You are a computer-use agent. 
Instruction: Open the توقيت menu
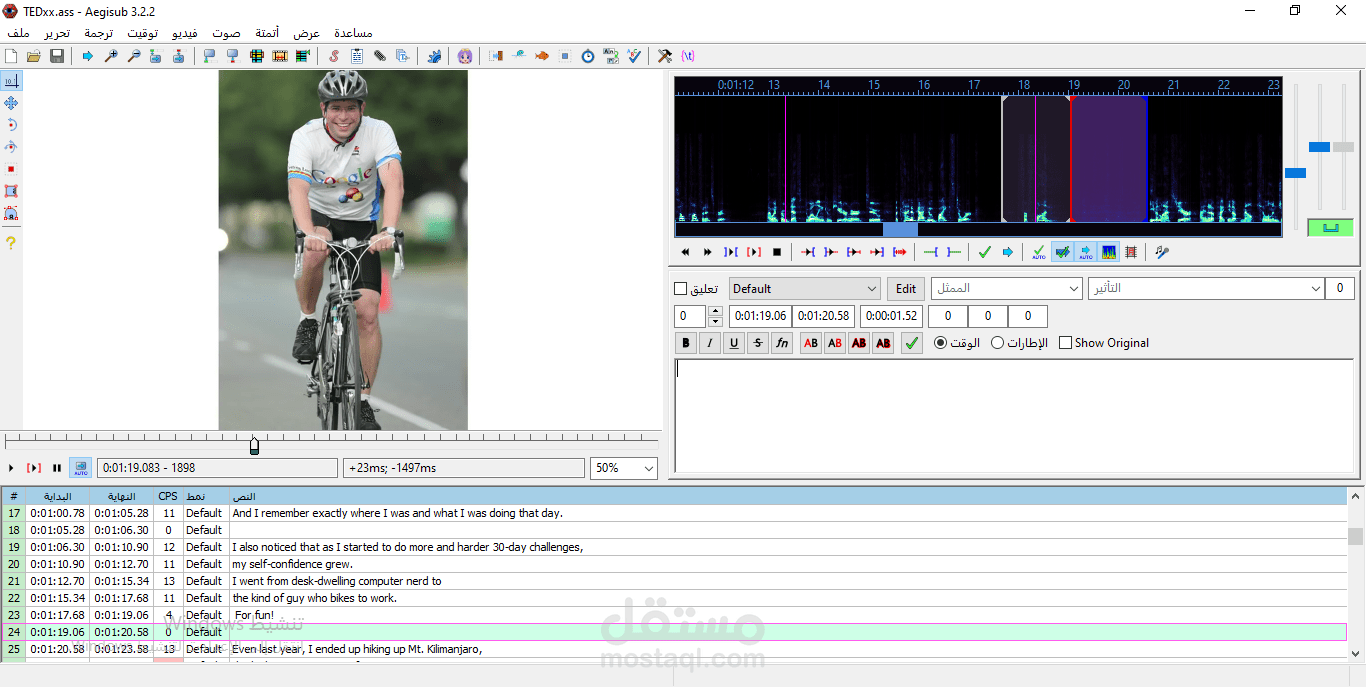click(x=143, y=33)
